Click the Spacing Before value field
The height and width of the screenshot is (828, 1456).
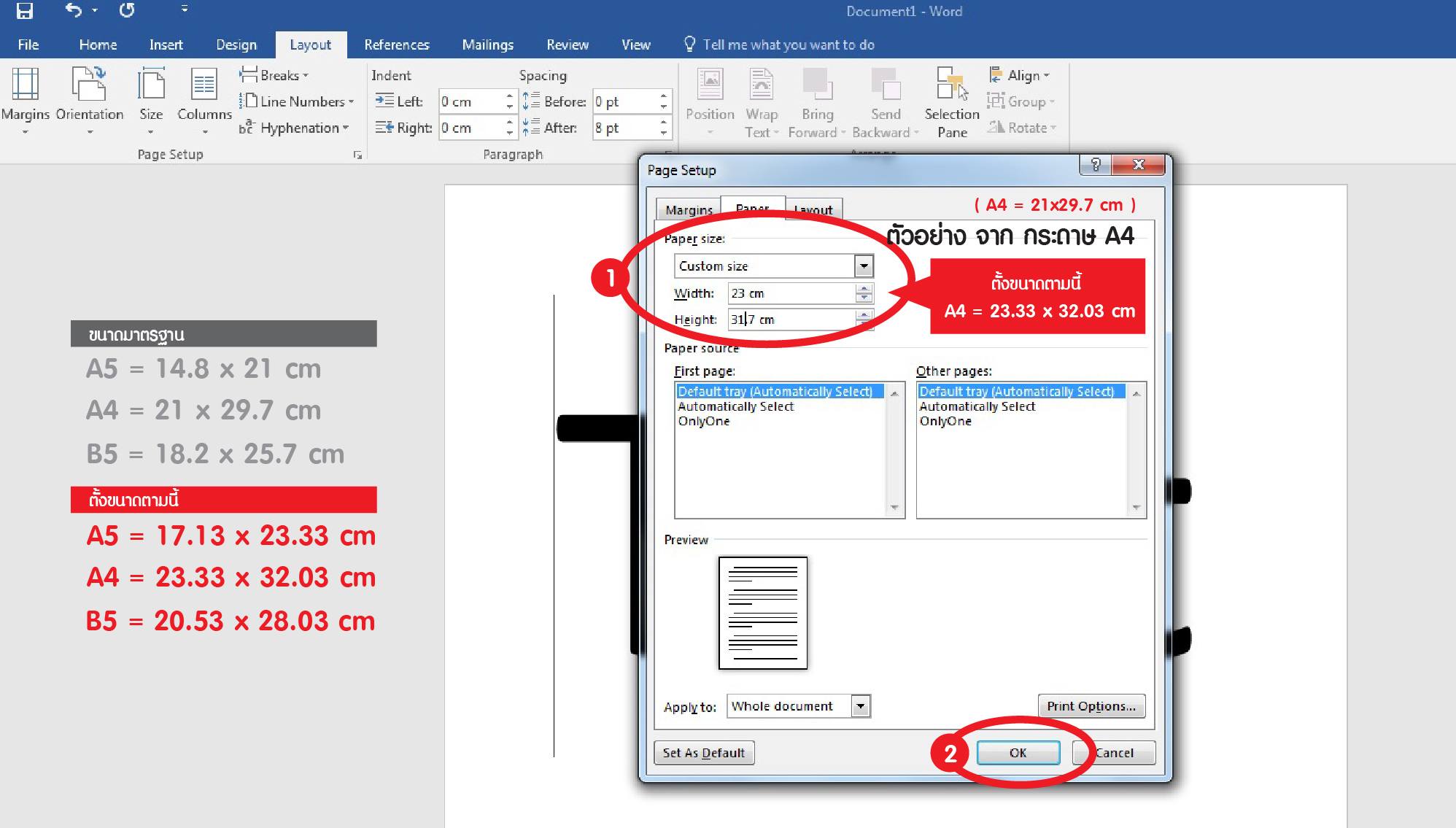point(625,101)
